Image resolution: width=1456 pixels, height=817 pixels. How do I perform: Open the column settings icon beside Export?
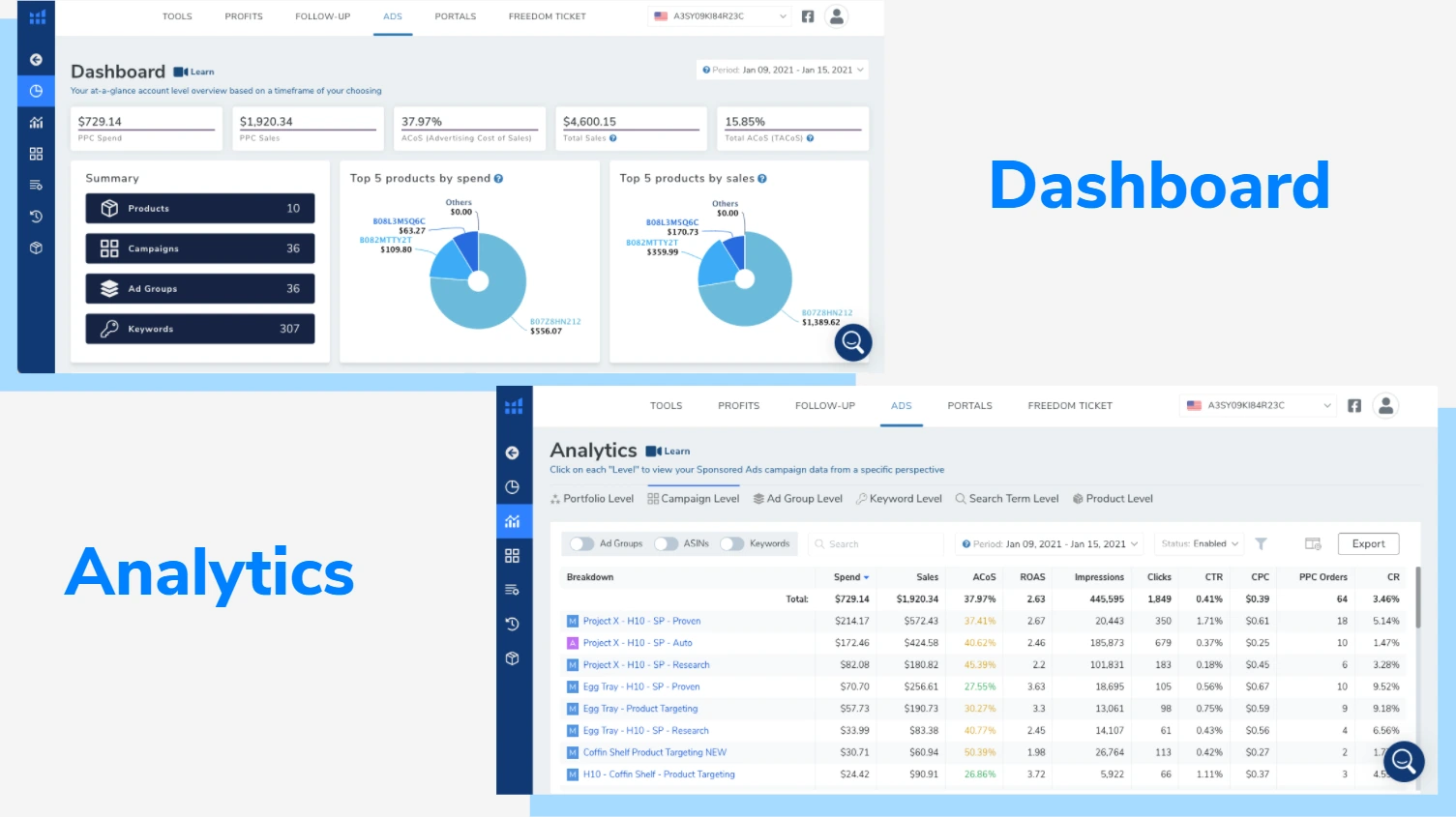coord(1313,544)
